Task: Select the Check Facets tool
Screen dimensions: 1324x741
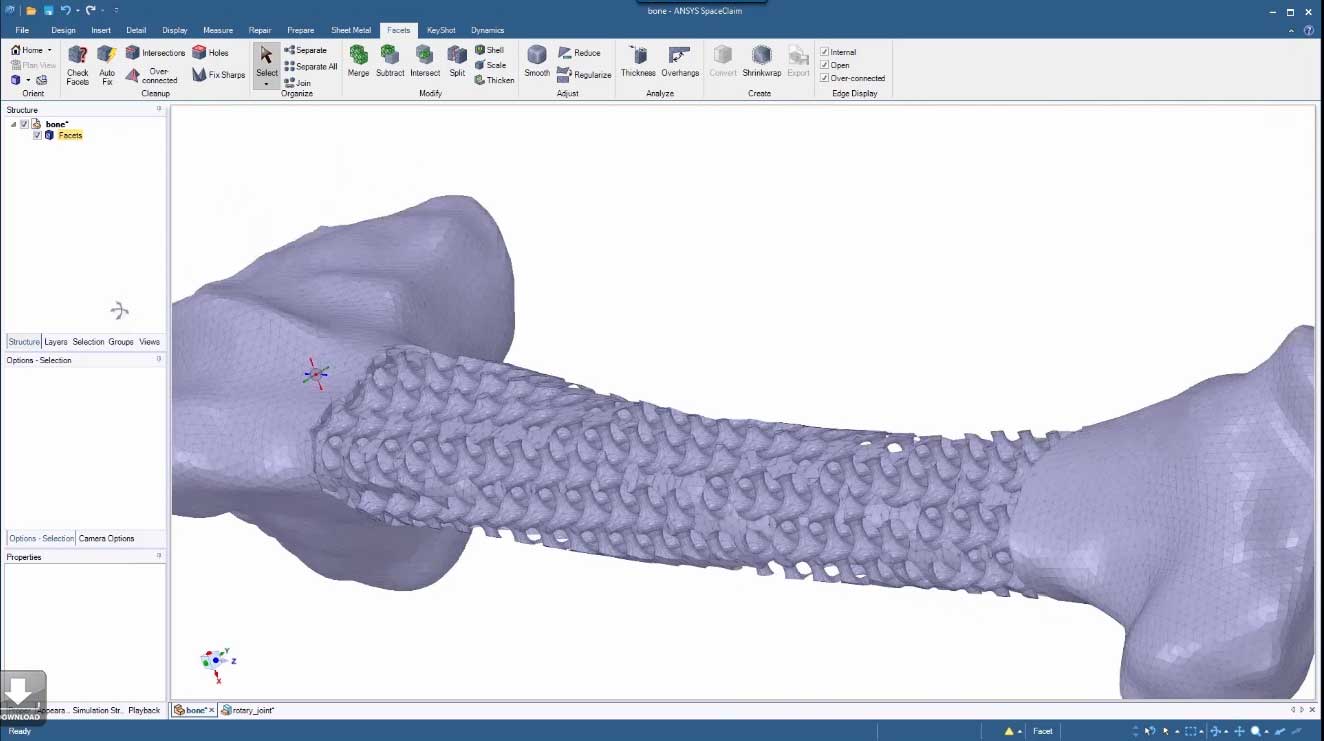Action: [77, 63]
